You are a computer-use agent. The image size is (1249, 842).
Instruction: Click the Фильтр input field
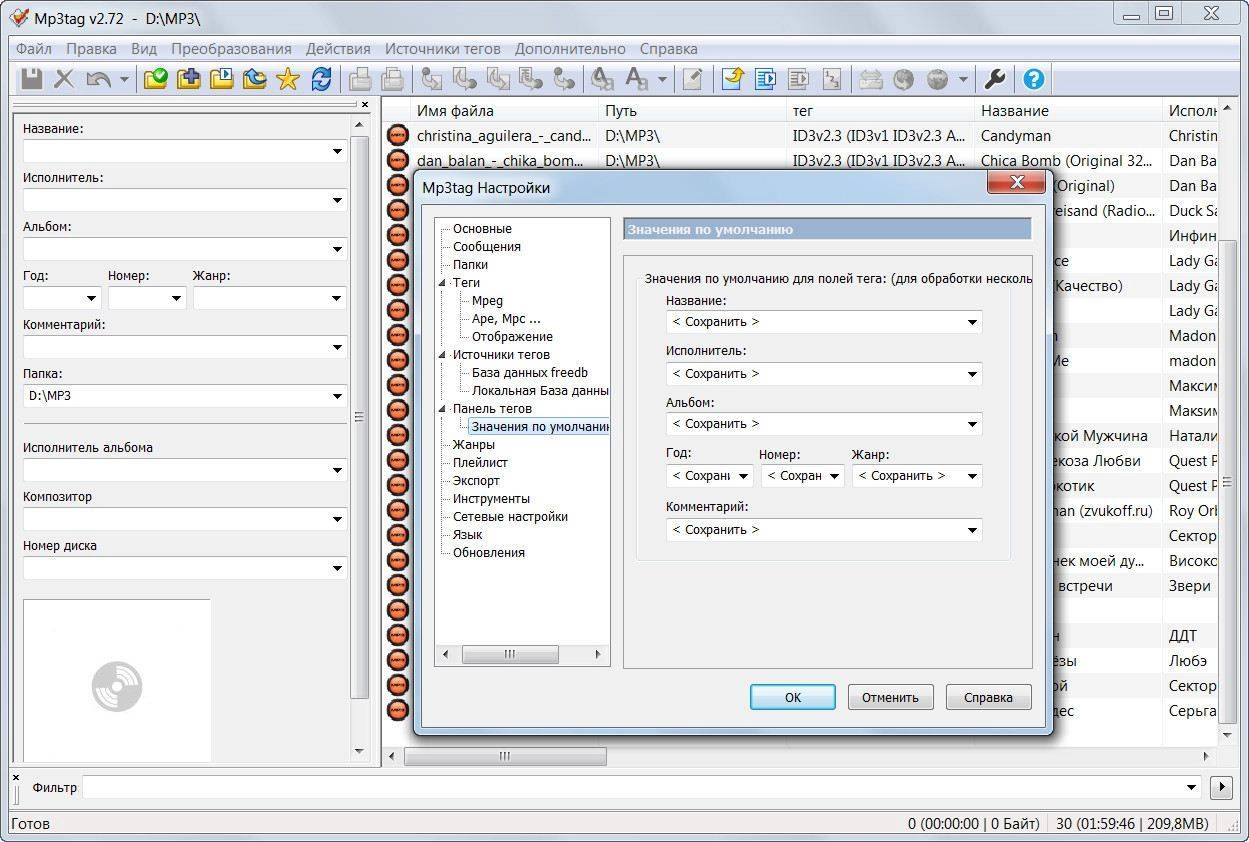point(642,787)
